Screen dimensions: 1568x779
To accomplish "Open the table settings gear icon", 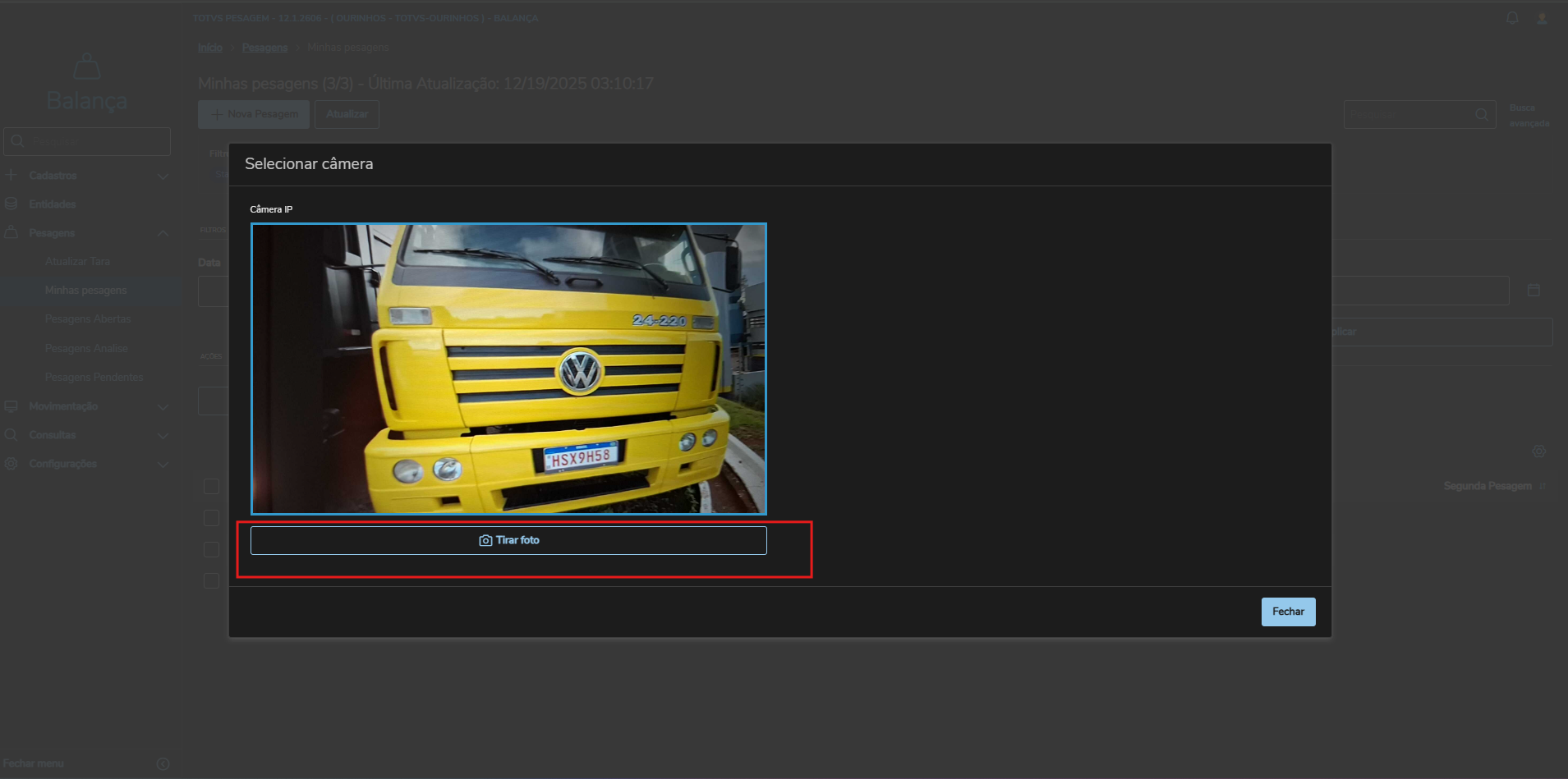I will click(1539, 451).
